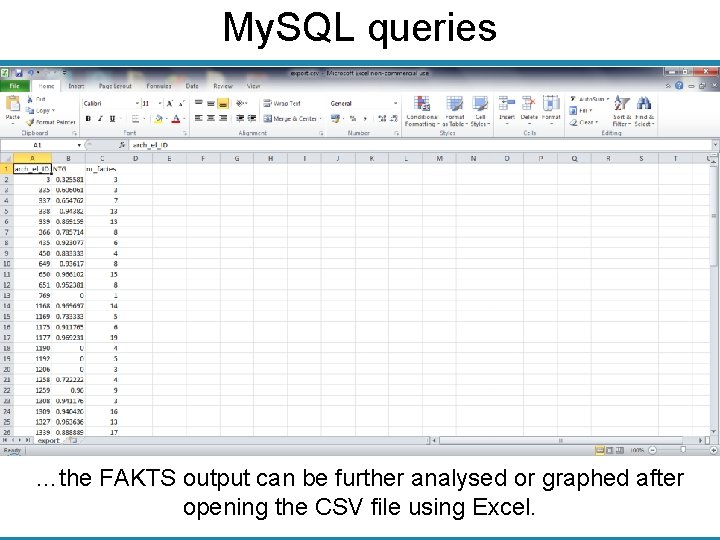
Task: Increase decimal places
Action: [382, 119]
